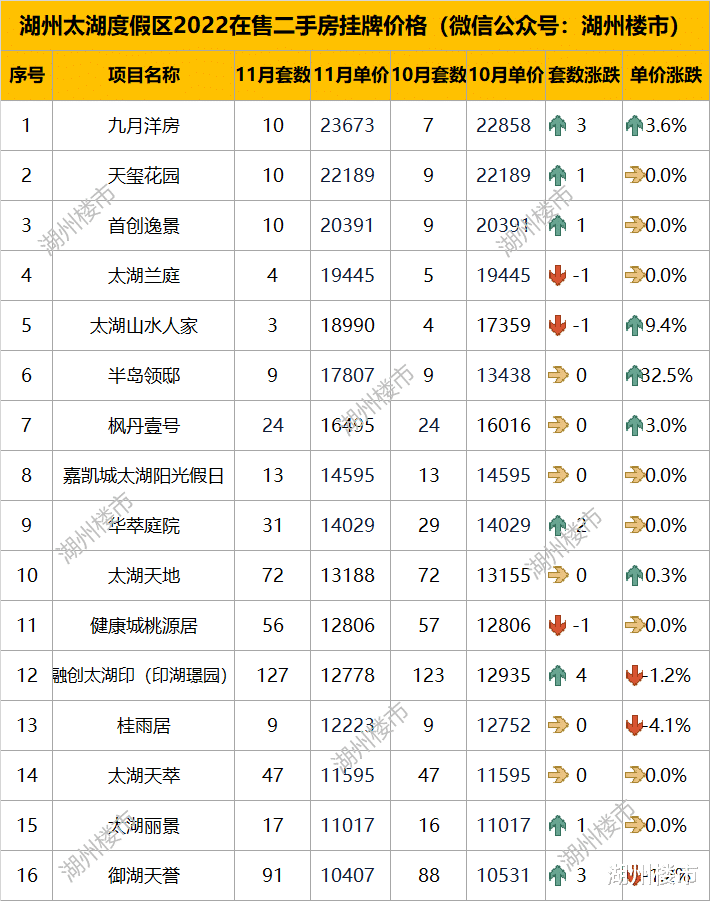Click green up arrow in 融创太湖印 套数涨跌 cell
The image size is (710, 901).
pyautogui.click(x=557, y=675)
